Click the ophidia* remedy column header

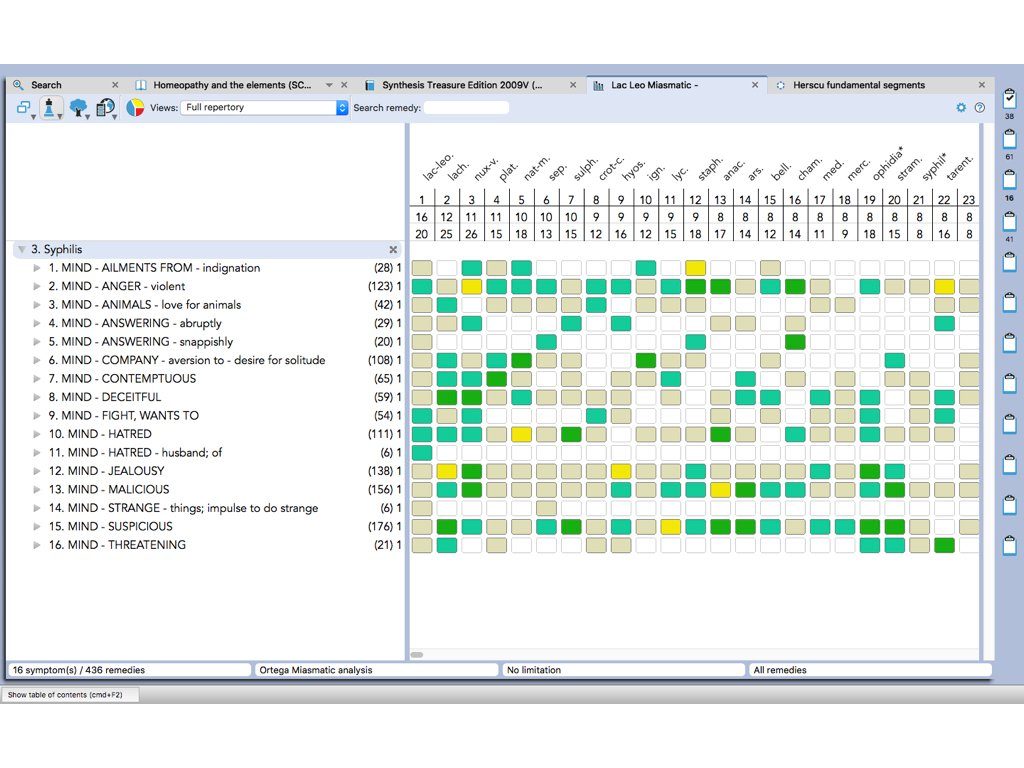coord(888,163)
